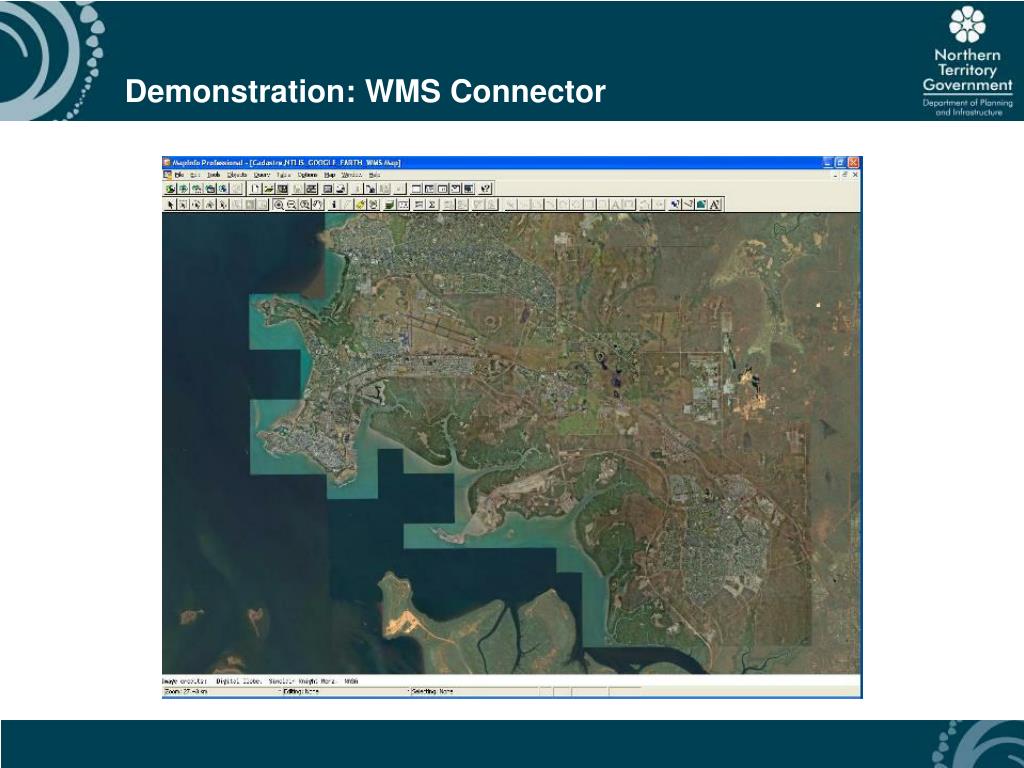Select the Grabber hand tool
The image size is (1024, 768).
318,204
